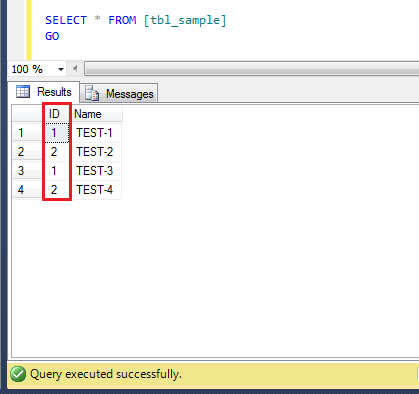Select row 3 via row header

[27, 171]
